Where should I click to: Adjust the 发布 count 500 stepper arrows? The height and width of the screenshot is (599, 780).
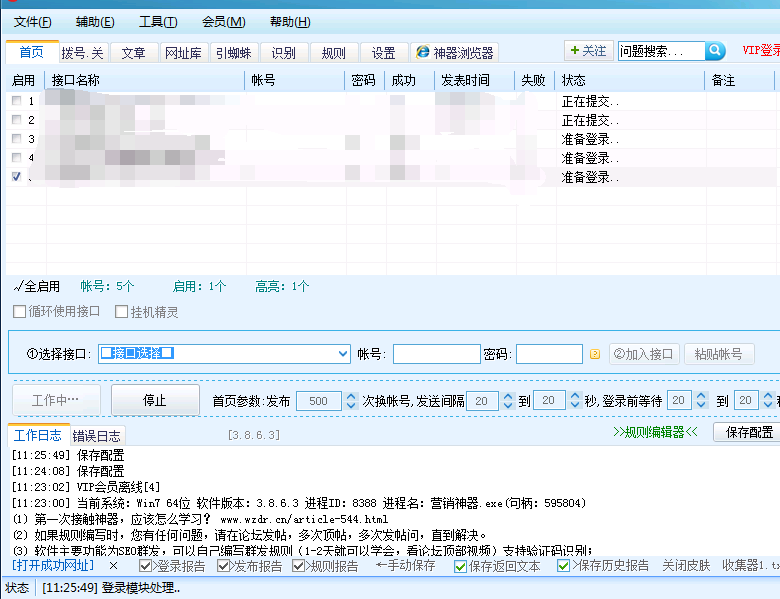pos(351,400)
